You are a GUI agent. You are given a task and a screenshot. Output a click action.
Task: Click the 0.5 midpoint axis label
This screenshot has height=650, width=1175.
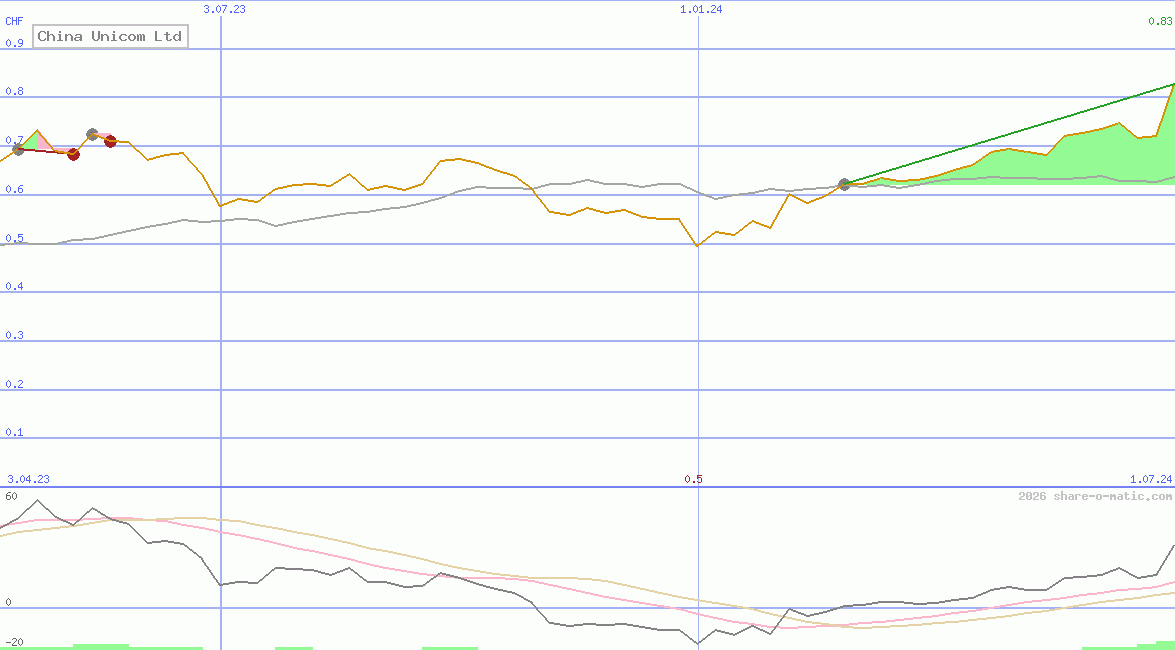coord(693,479)
